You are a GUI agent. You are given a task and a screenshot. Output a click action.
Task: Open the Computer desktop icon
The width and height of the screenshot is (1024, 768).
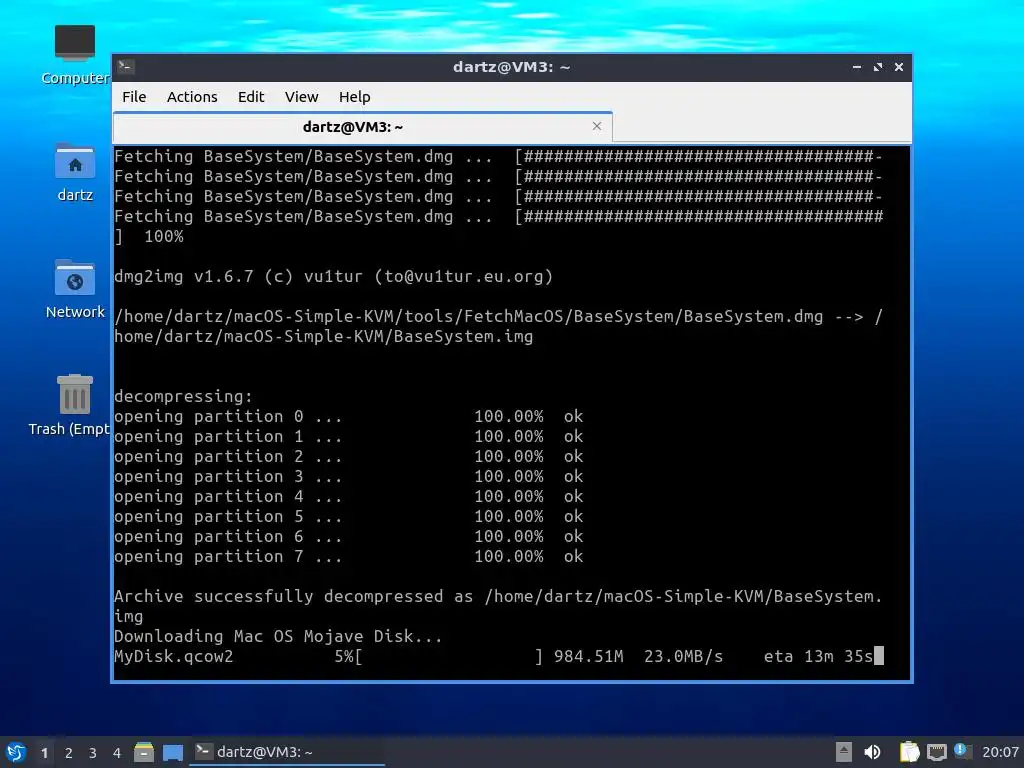75,56
